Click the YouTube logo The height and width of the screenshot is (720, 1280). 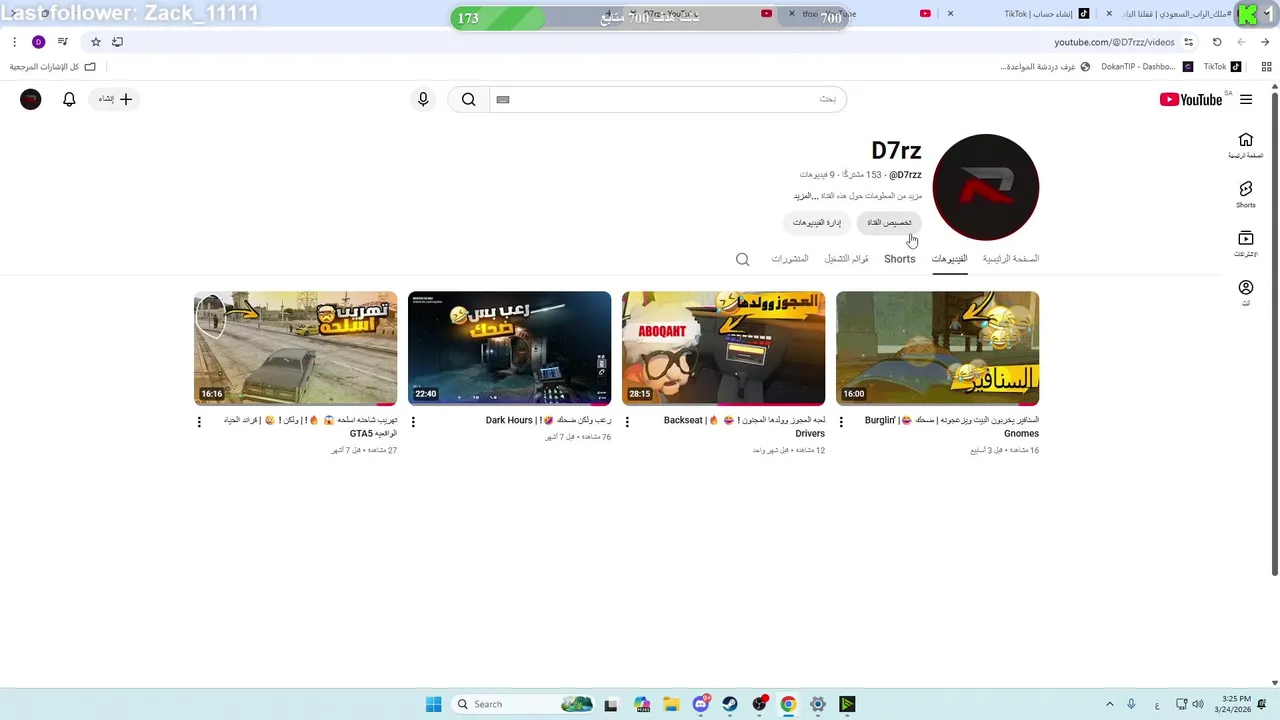point(1190,99)
